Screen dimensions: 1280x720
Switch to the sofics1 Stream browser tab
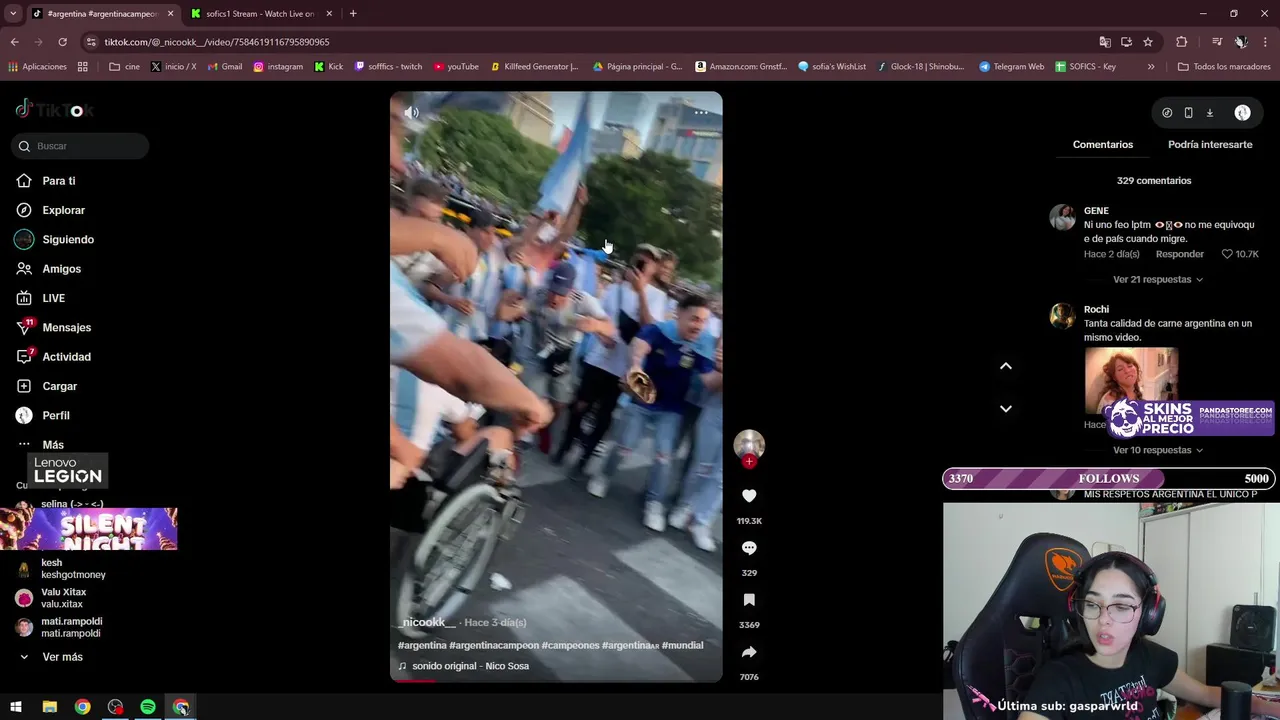click(x=260, y=14)
